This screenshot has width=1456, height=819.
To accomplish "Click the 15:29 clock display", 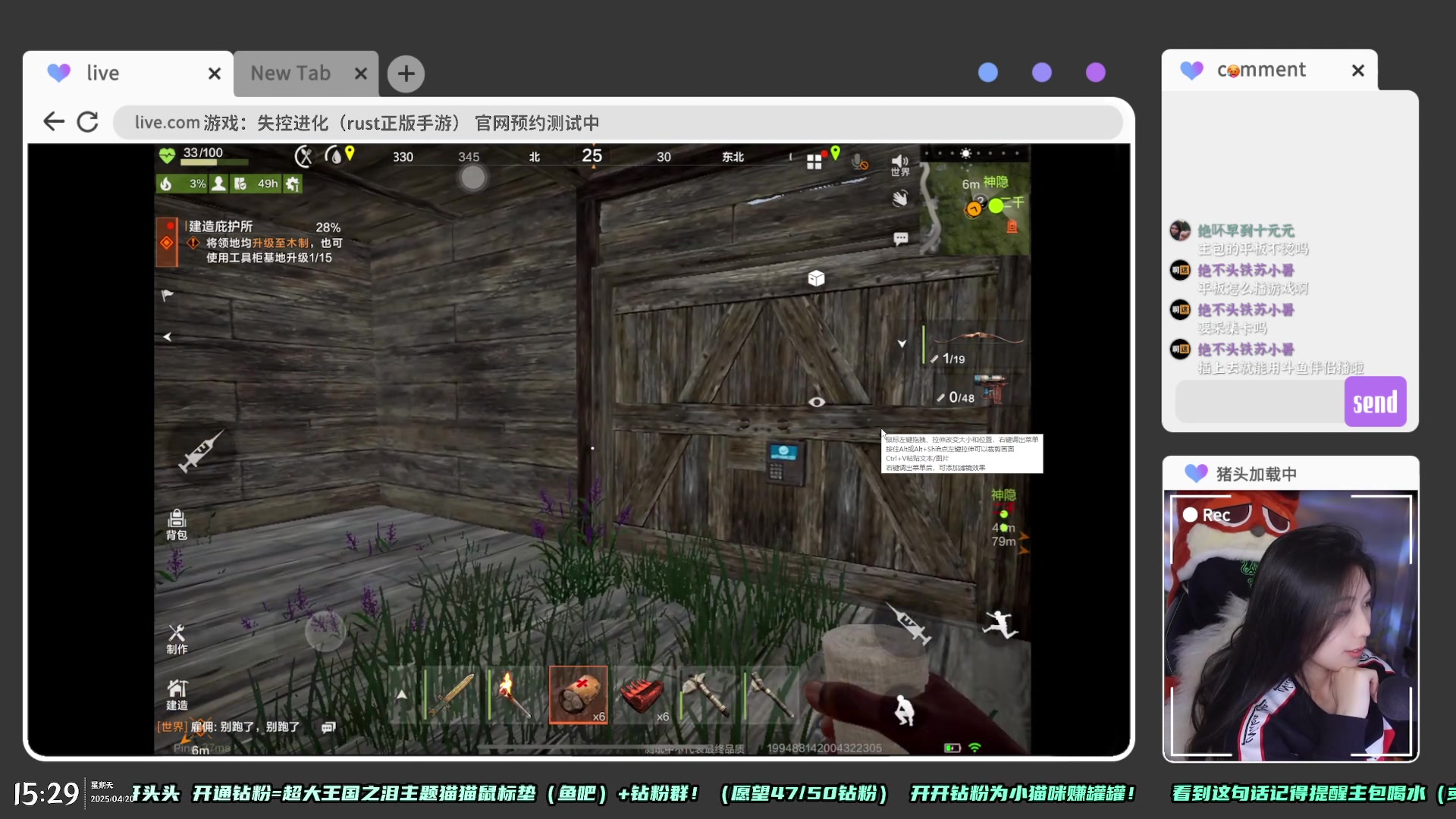I will point(46,794).
